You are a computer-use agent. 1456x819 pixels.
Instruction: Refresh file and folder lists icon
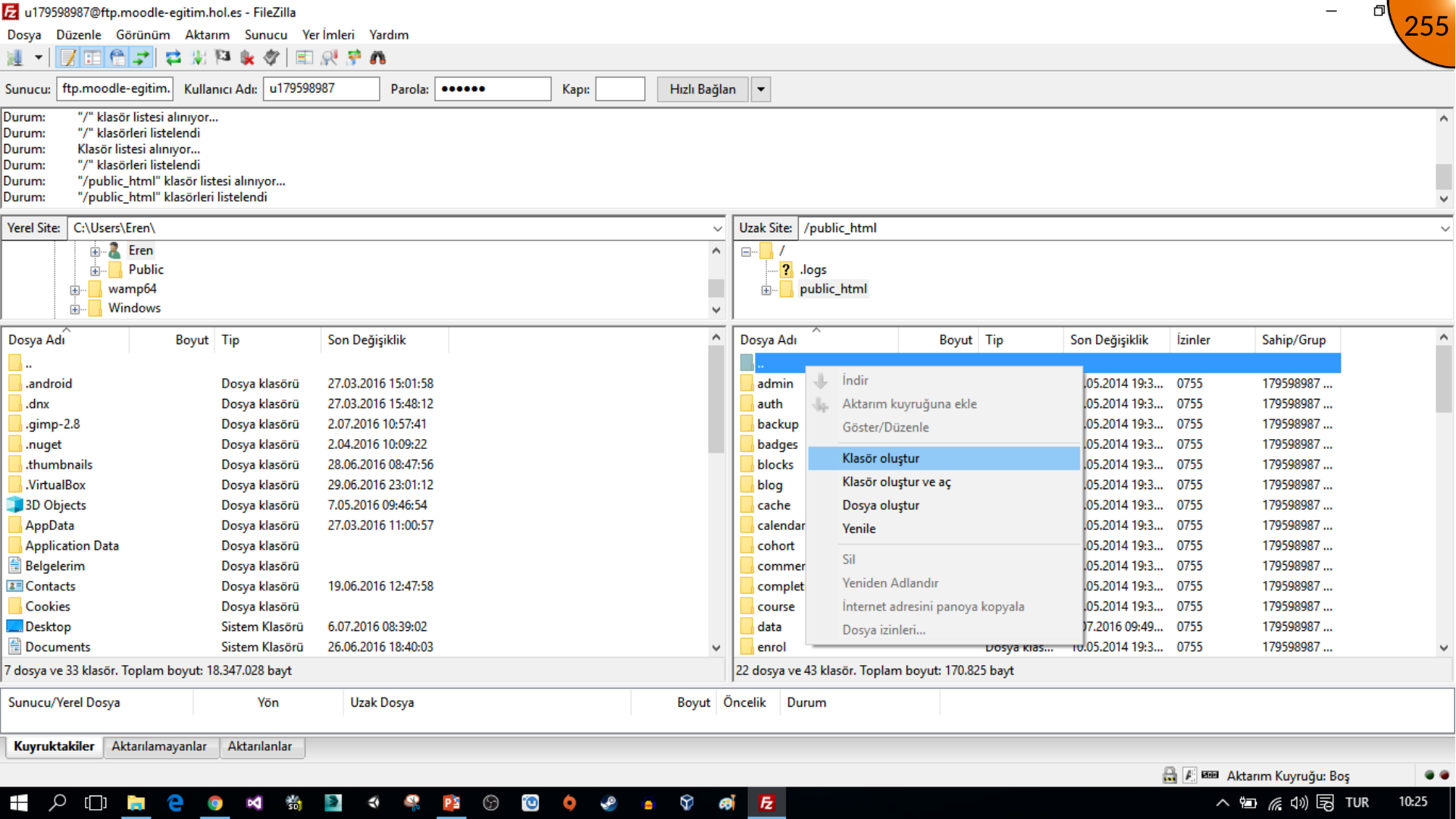click(174, 58)
